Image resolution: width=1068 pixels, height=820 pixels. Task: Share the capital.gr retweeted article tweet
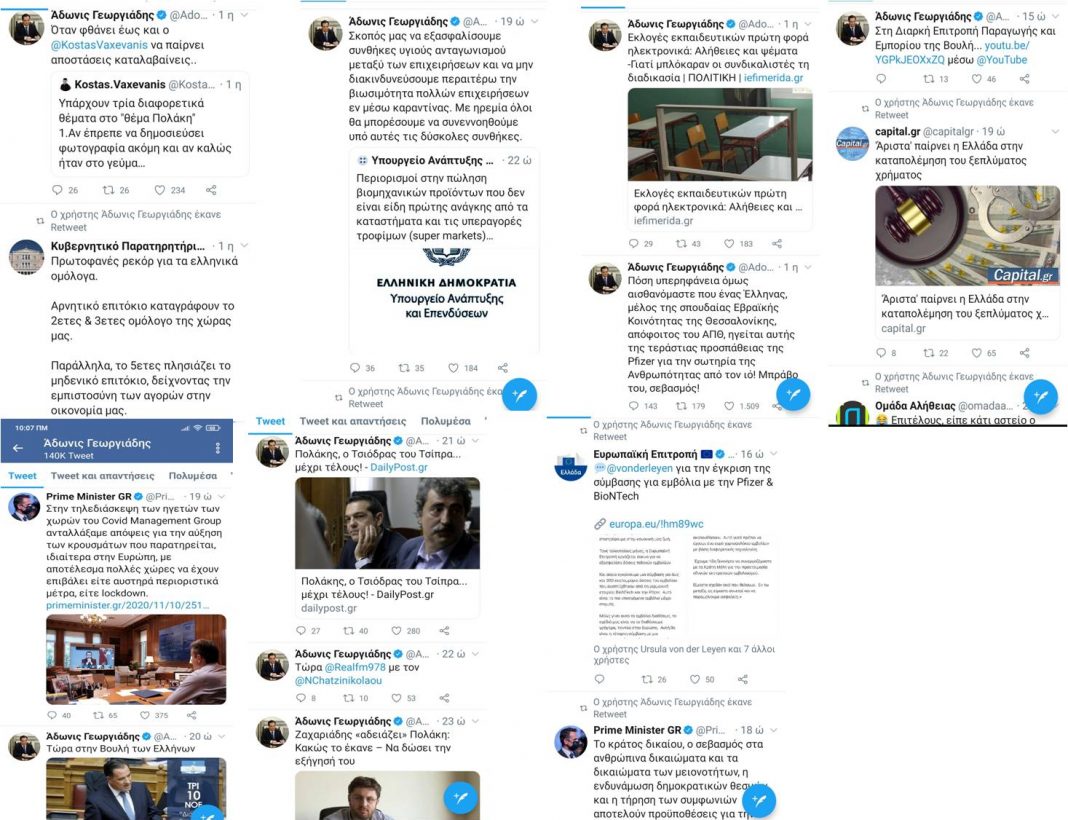1024,353
